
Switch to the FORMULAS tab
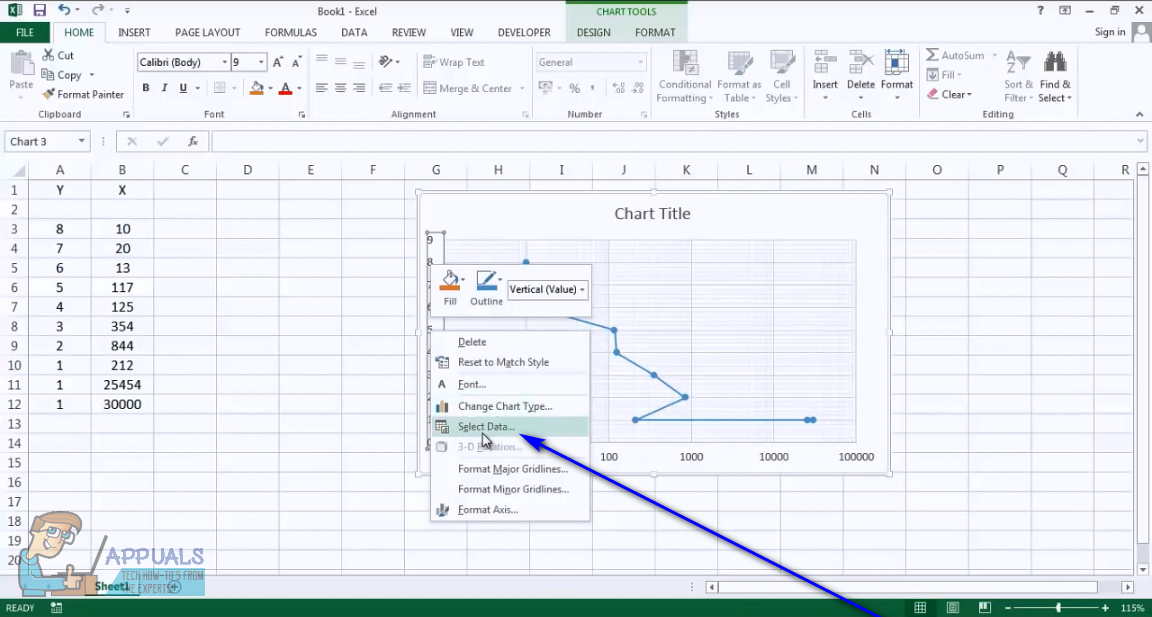coord(291,32)
